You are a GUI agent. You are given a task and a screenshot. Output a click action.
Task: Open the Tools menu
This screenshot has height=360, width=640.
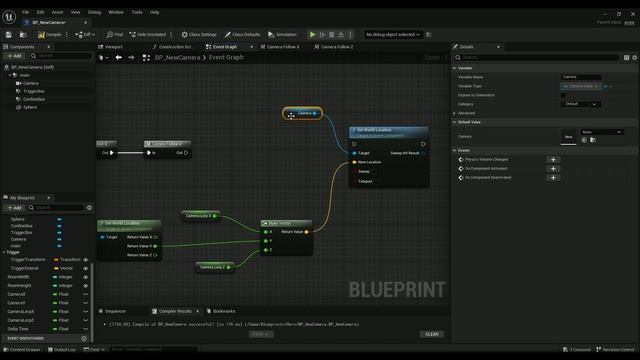137,12
